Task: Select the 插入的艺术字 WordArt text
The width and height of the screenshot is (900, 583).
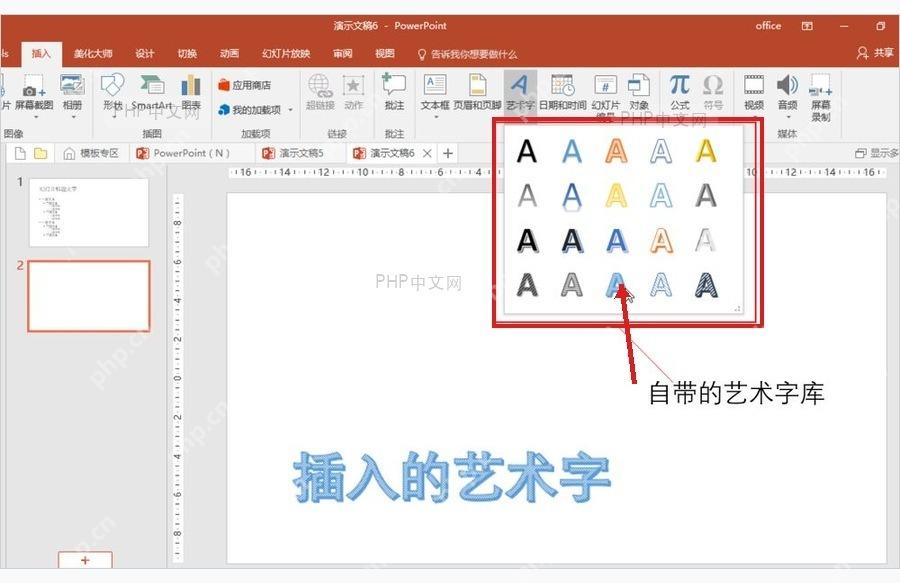Action: 452,477
